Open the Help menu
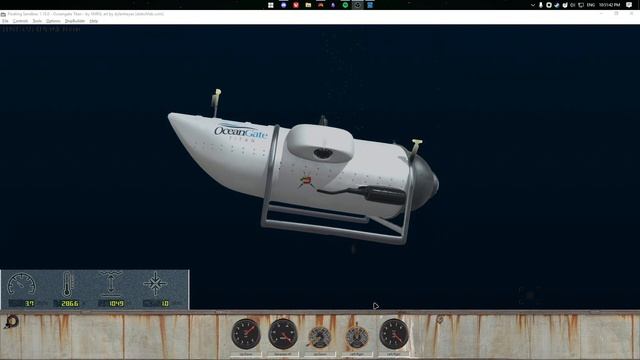 point(93,21)
